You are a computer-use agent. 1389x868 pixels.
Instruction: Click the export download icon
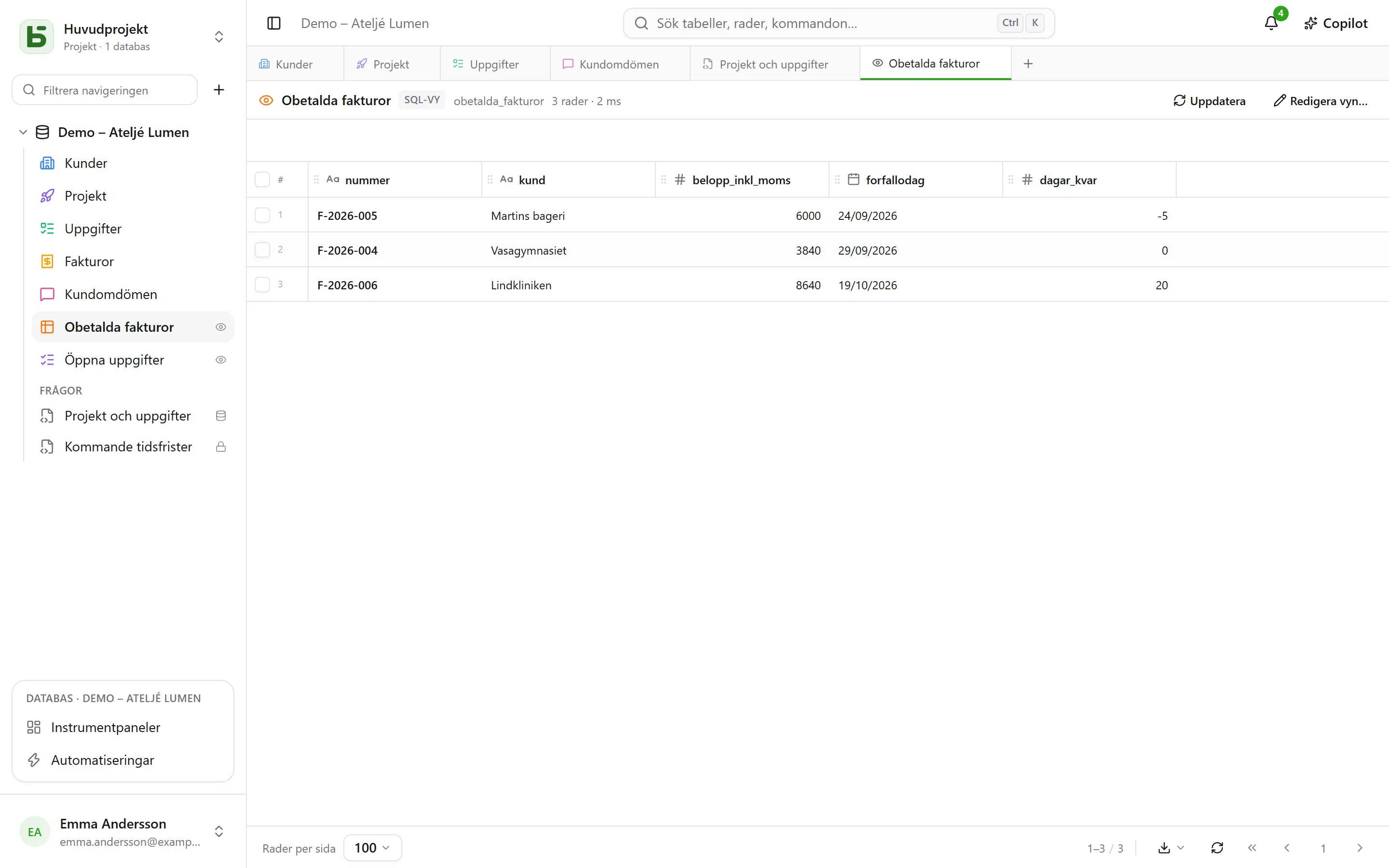[x=1164, y=848]
